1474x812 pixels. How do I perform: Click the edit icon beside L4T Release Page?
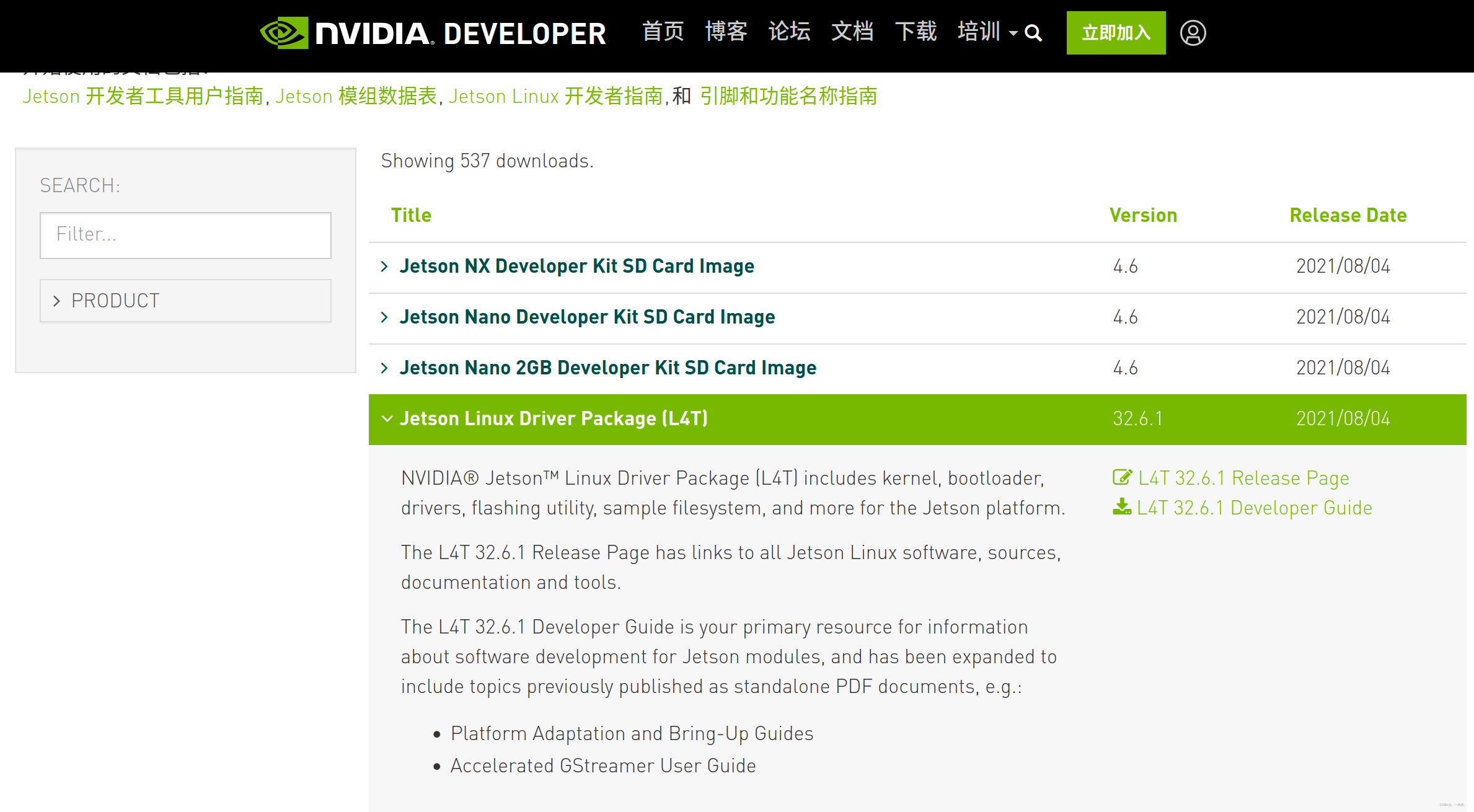(1122, 477)
